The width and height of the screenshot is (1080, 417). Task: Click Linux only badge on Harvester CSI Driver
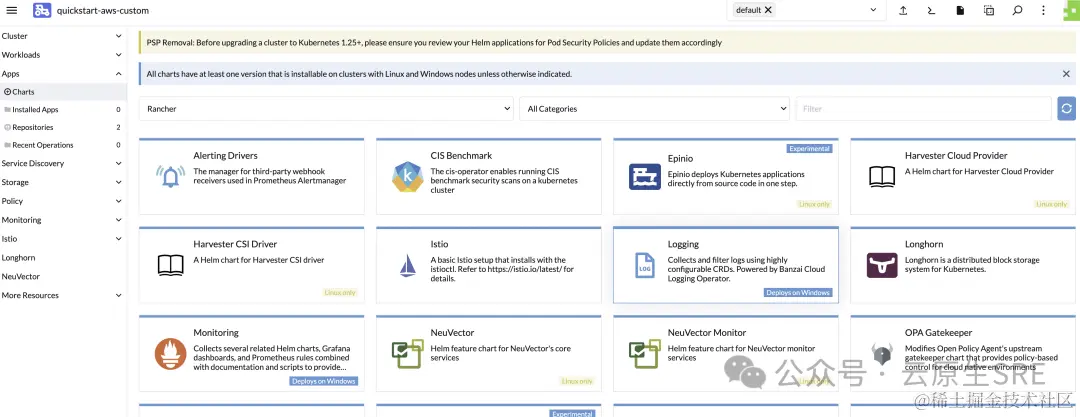tap(340, 293)
